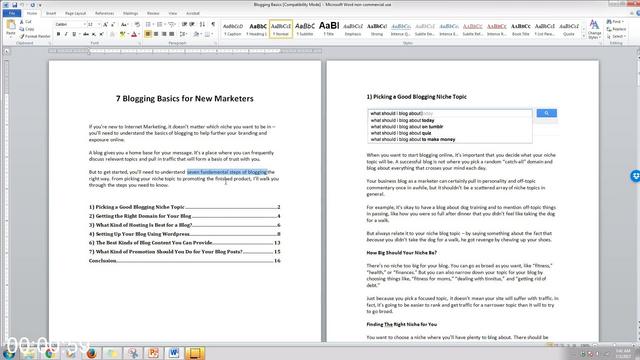This screenshot has width=640, height=360.
Task: Expand the Select dropdown in Editing group
Action: tap(616, 36)
